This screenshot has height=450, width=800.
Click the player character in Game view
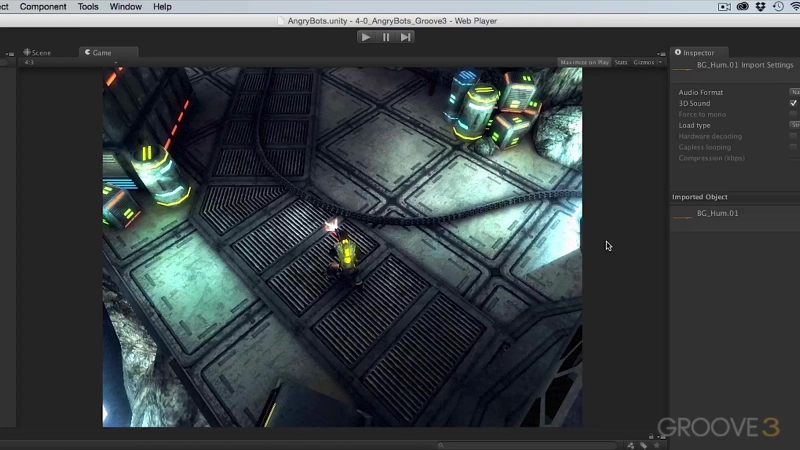[x=345, y=257]
